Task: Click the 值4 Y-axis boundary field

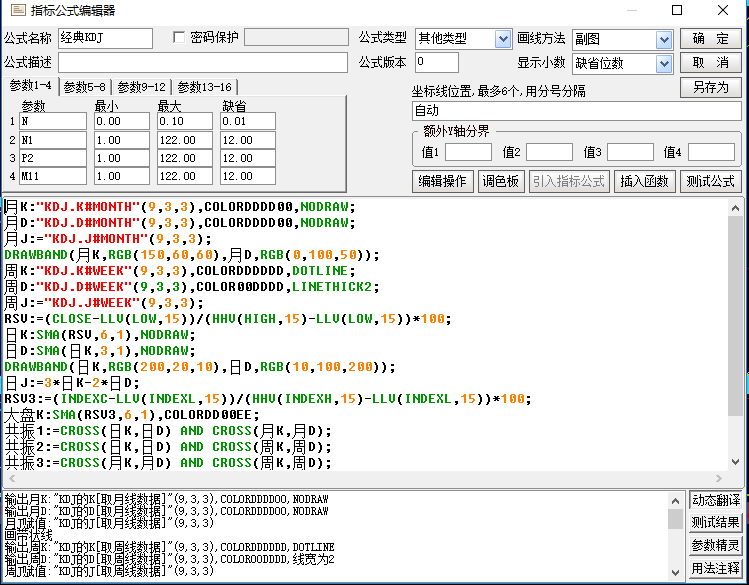Action: [711, 152]
